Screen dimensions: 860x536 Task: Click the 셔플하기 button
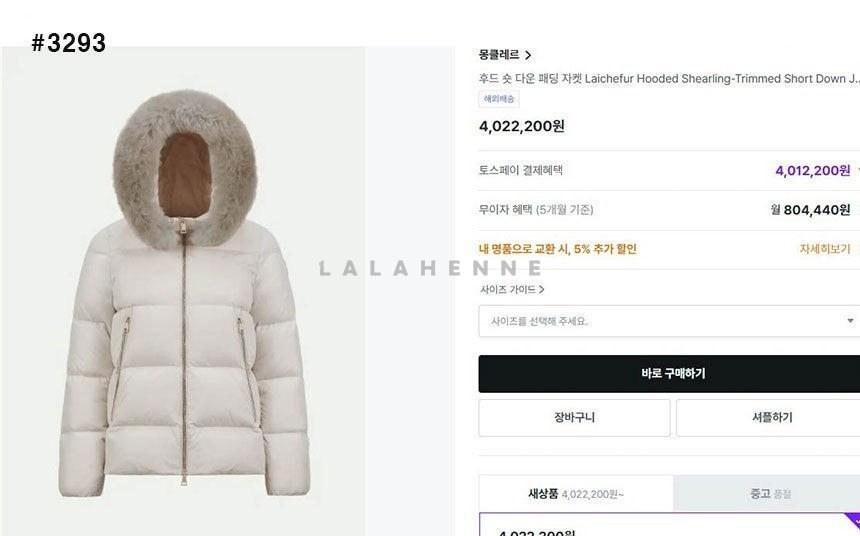pyautogui.click(x=768, y=418)
